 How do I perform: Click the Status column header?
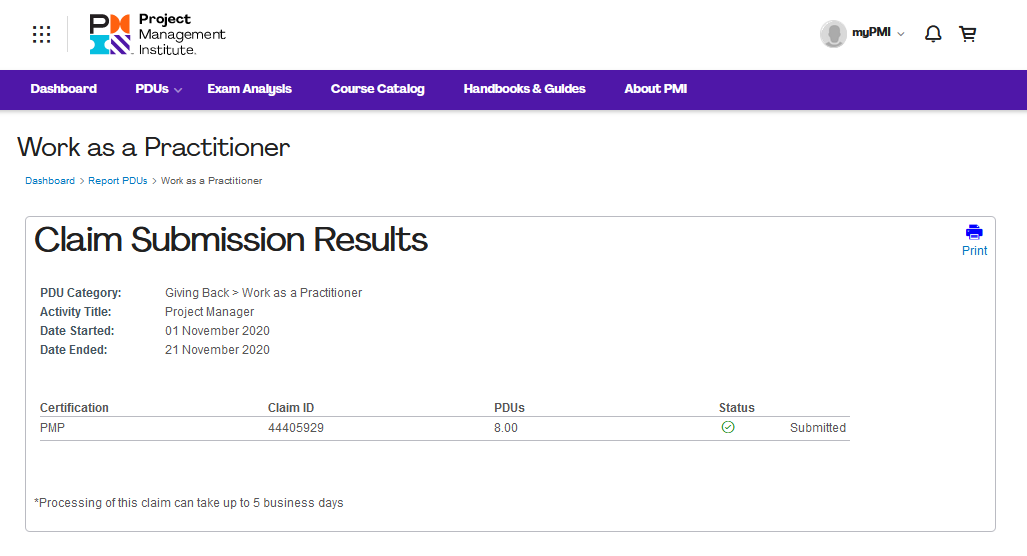coord(737,407)
